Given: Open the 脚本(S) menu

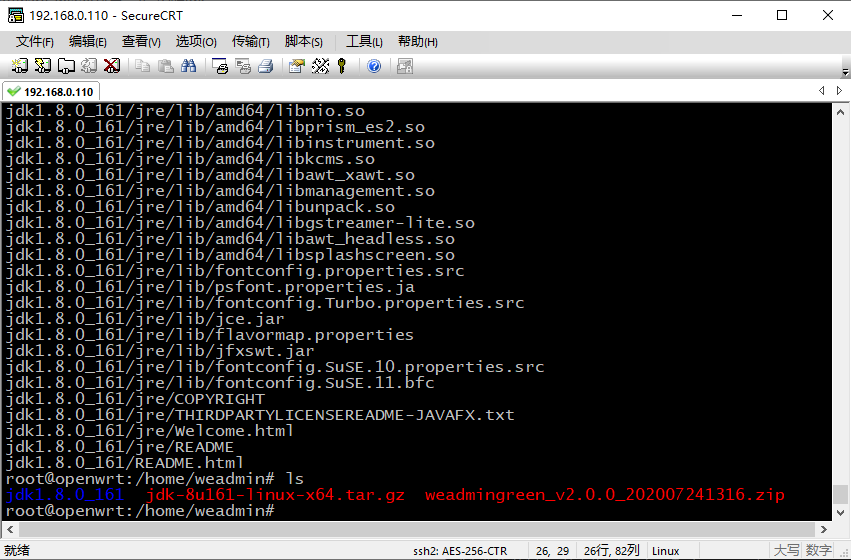Looking at the screenshot, I should click(x=303, y=41).
